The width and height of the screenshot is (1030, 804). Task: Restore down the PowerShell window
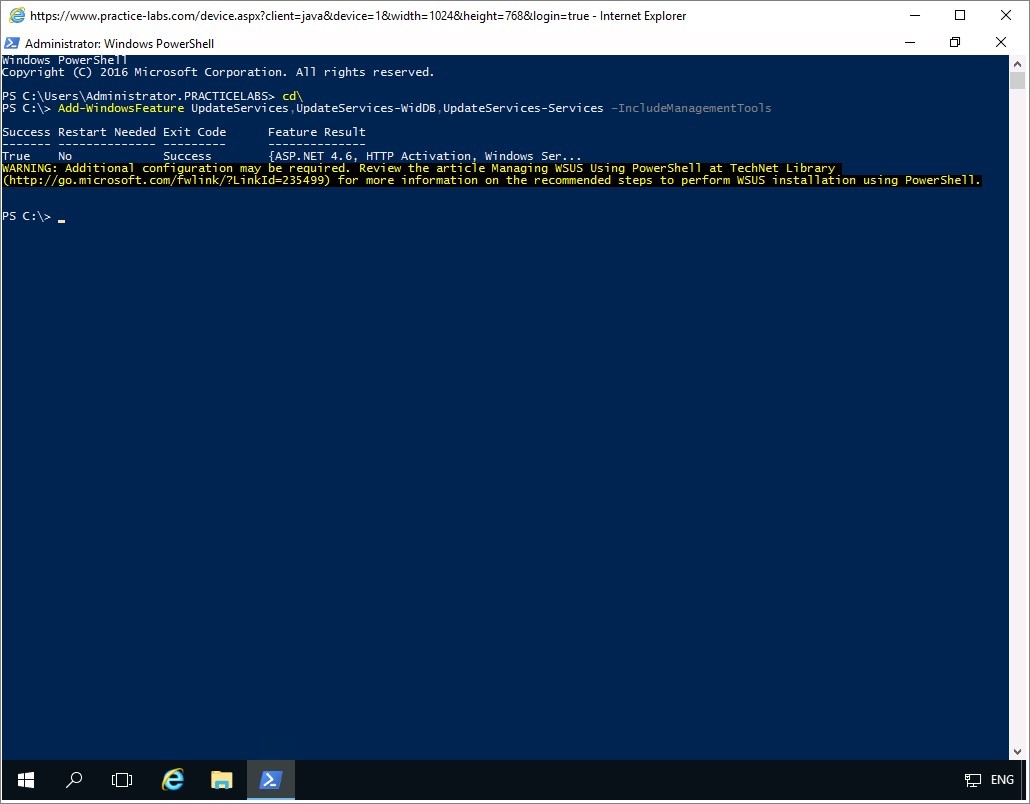tap(955, 43)
